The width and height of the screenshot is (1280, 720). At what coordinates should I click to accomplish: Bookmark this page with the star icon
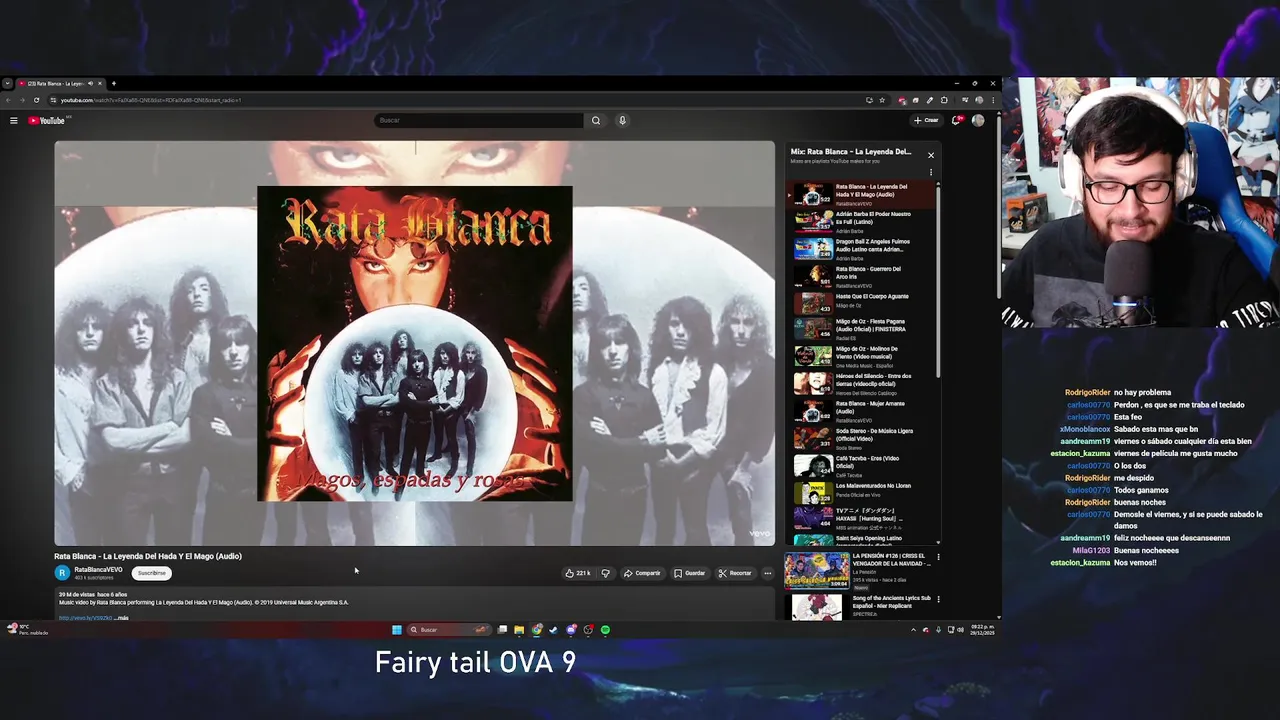(x=882, y=100)
